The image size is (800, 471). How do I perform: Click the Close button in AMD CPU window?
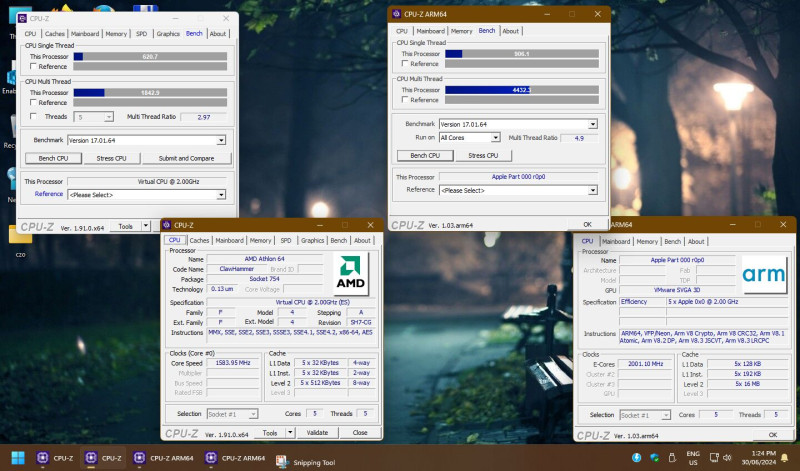[360, 433]
